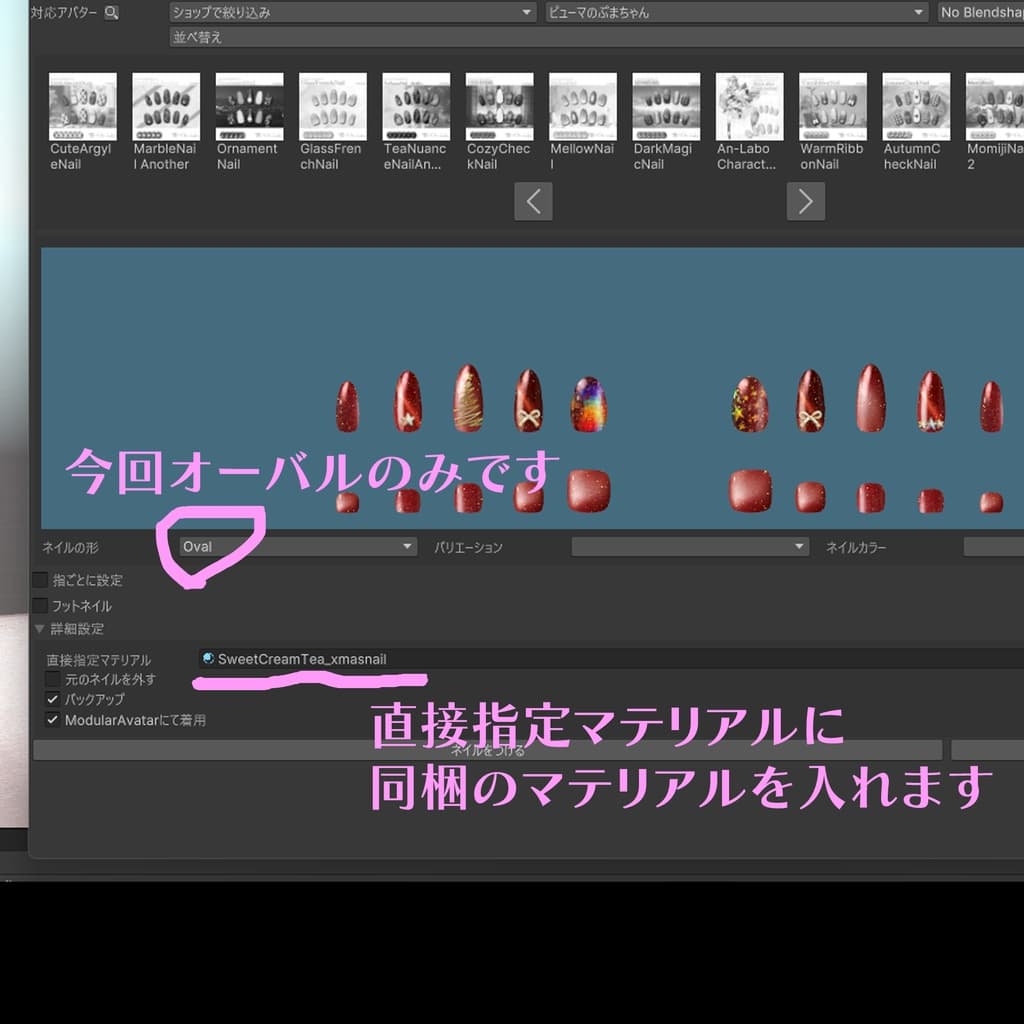Pick the WarmRibbonNail design icon
The width and height of the screenshot is (1024, 1024).
point(832,107)
